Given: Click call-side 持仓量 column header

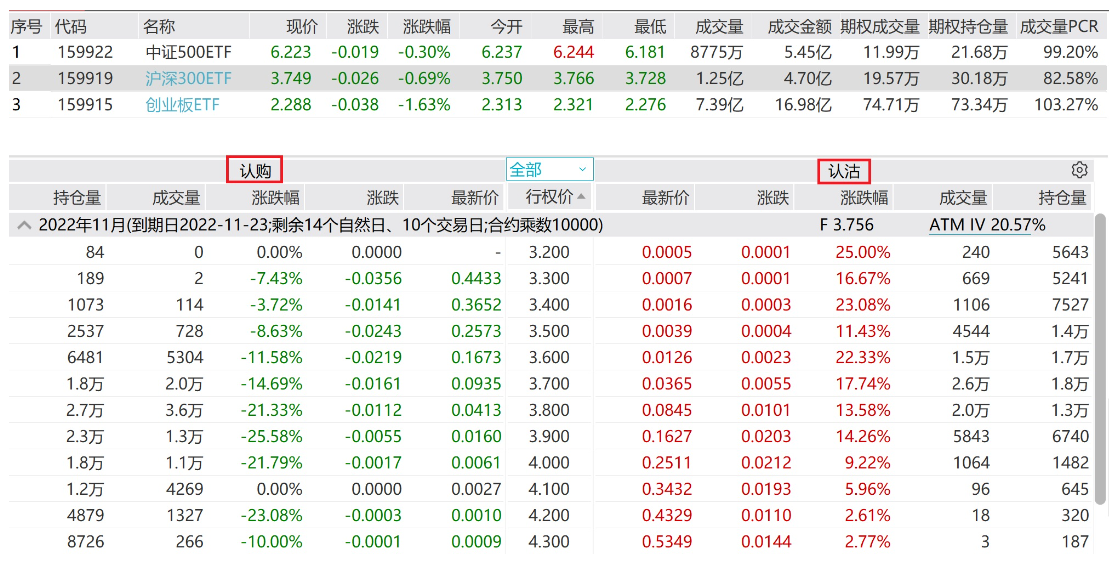Looking at the screenshot, I should (x=77, y=197).
